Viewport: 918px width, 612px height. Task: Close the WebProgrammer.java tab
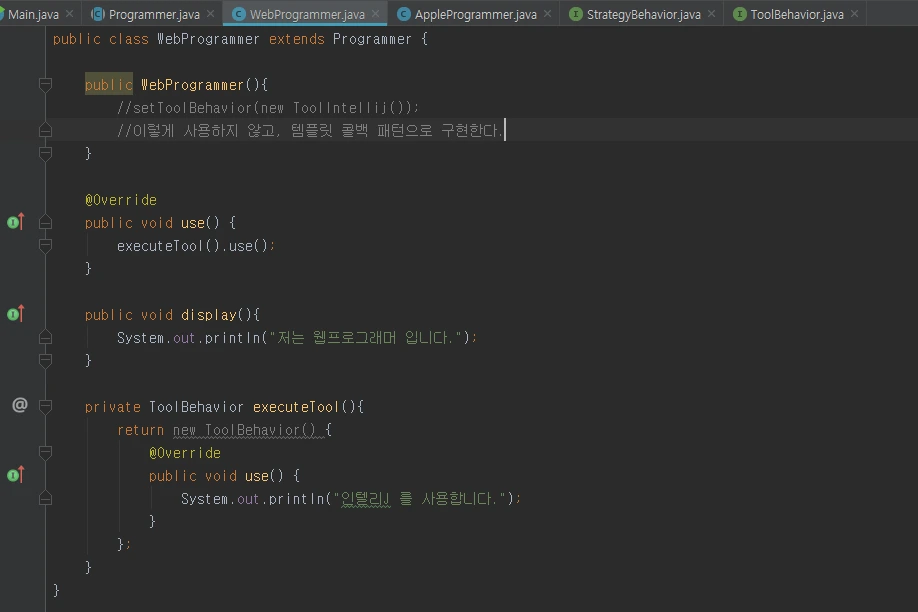pyautogui.click(x=375, y=13)
